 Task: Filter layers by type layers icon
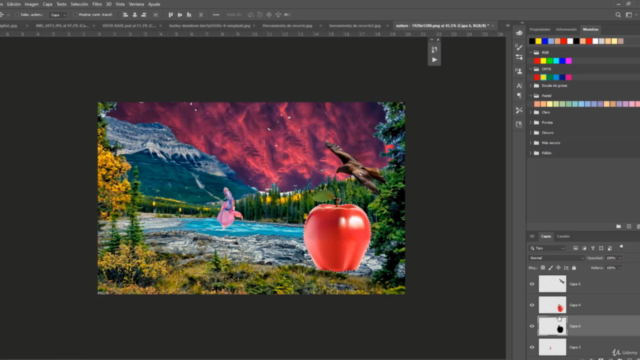tap(593, 248)
